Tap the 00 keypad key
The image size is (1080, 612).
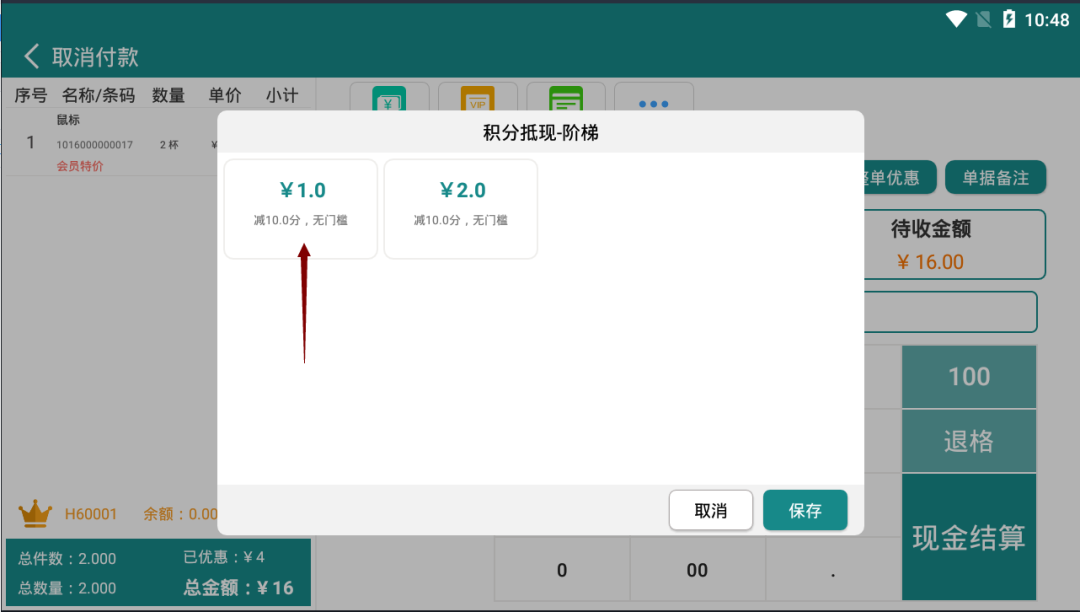pos(697,570)
